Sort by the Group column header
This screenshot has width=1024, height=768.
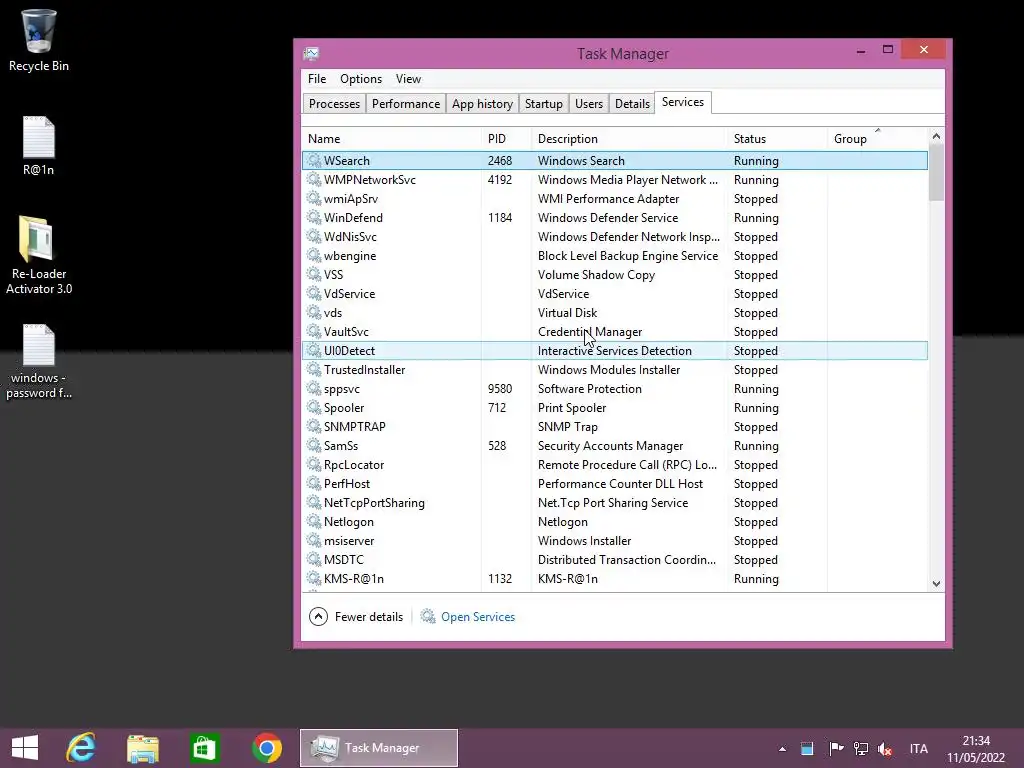[x=877, y=139]
